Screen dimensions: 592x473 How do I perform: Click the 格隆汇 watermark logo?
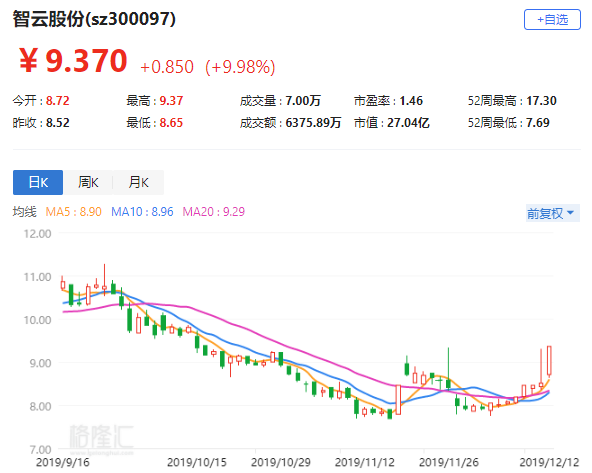(101, 438)
